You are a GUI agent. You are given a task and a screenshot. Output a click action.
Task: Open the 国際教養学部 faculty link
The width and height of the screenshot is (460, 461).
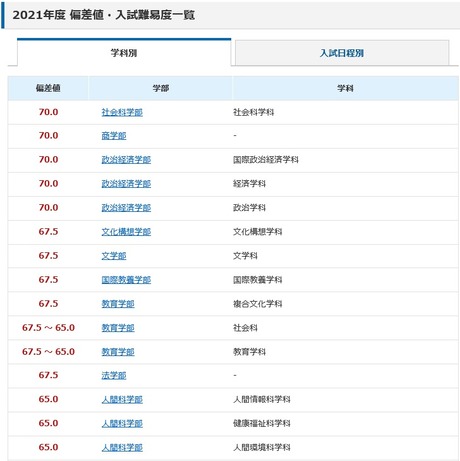(126, 280)
